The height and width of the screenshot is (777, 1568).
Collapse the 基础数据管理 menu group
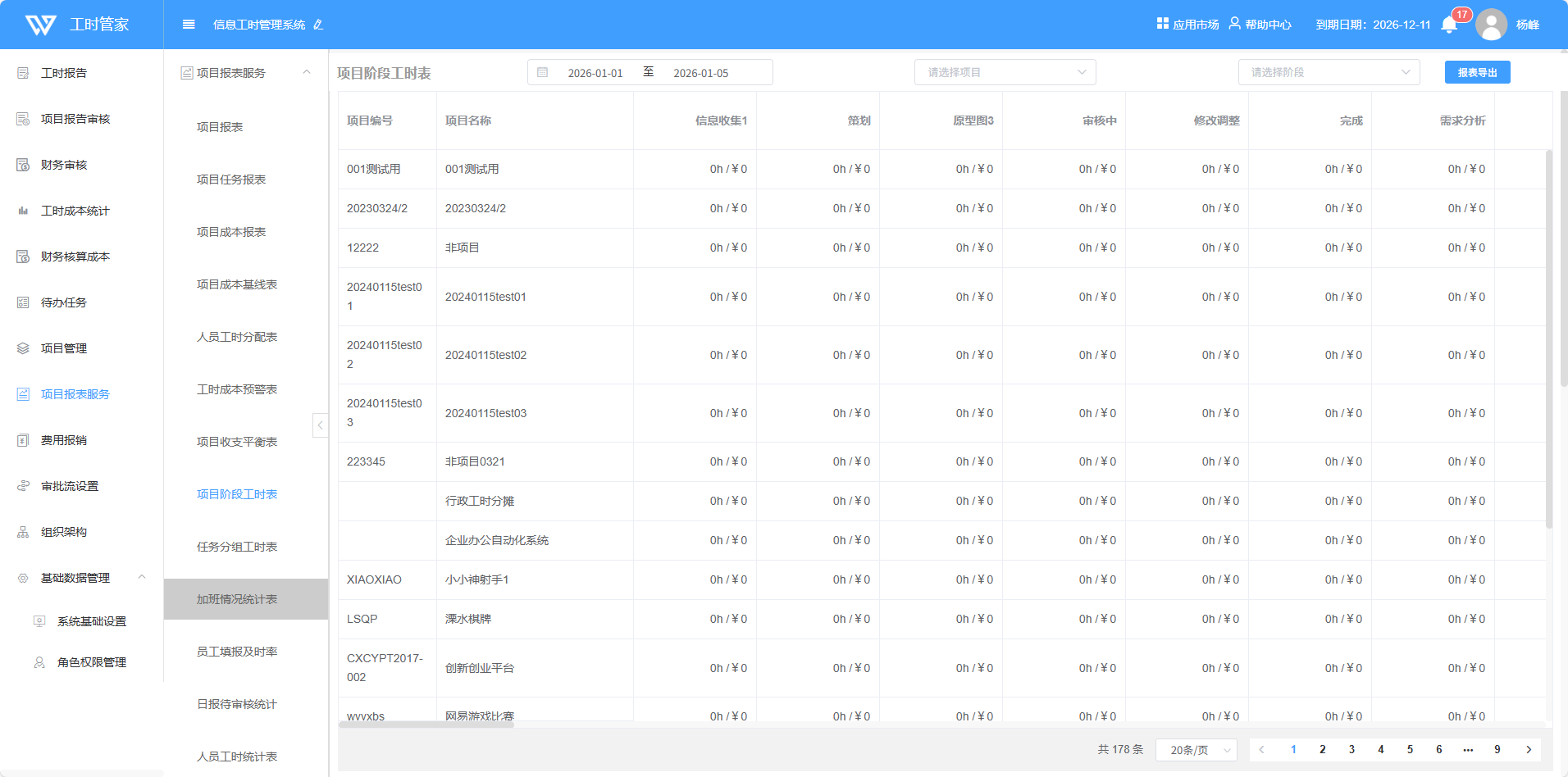click(142, 578)
